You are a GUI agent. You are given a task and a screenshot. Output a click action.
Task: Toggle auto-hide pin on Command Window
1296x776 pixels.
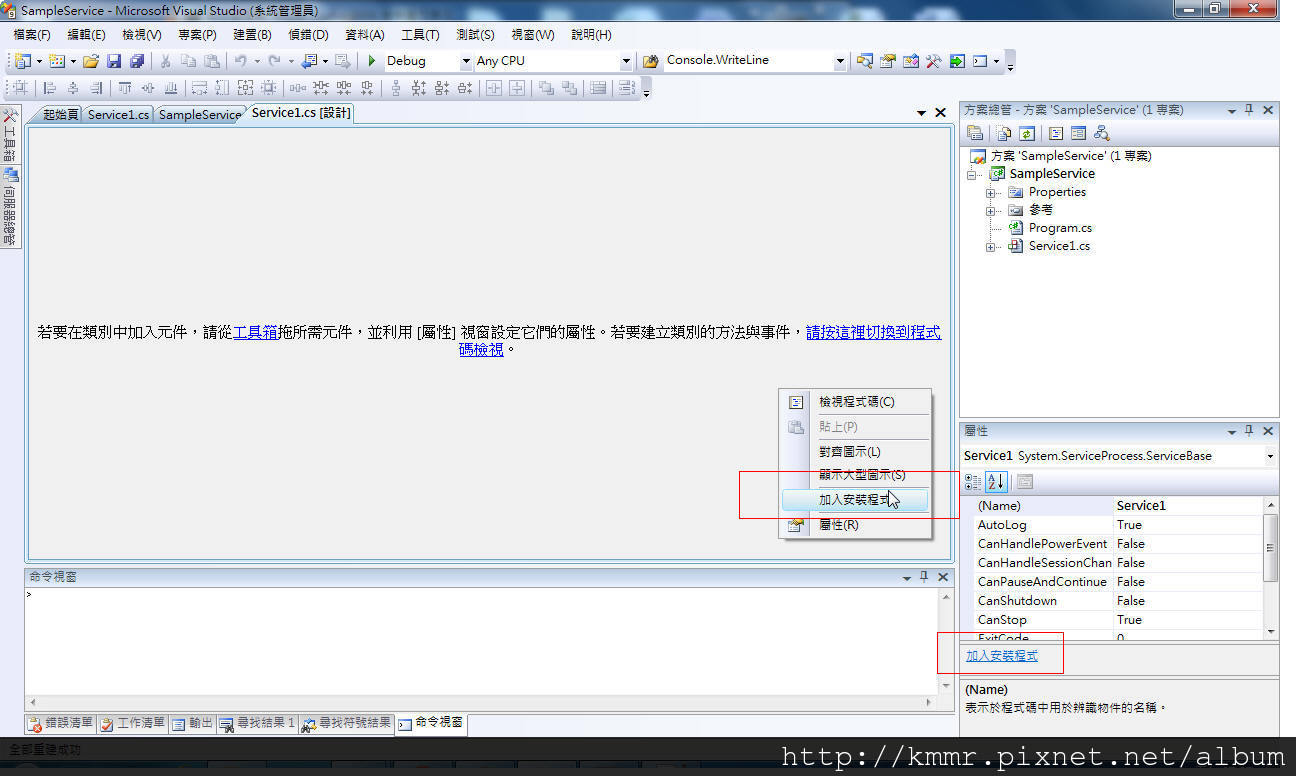924,577
